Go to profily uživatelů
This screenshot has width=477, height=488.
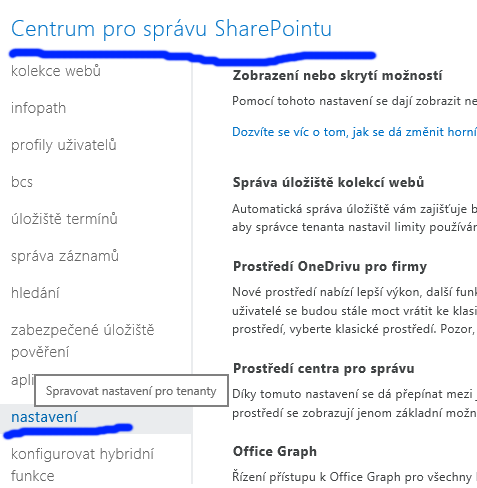click(x=64, y=145)
